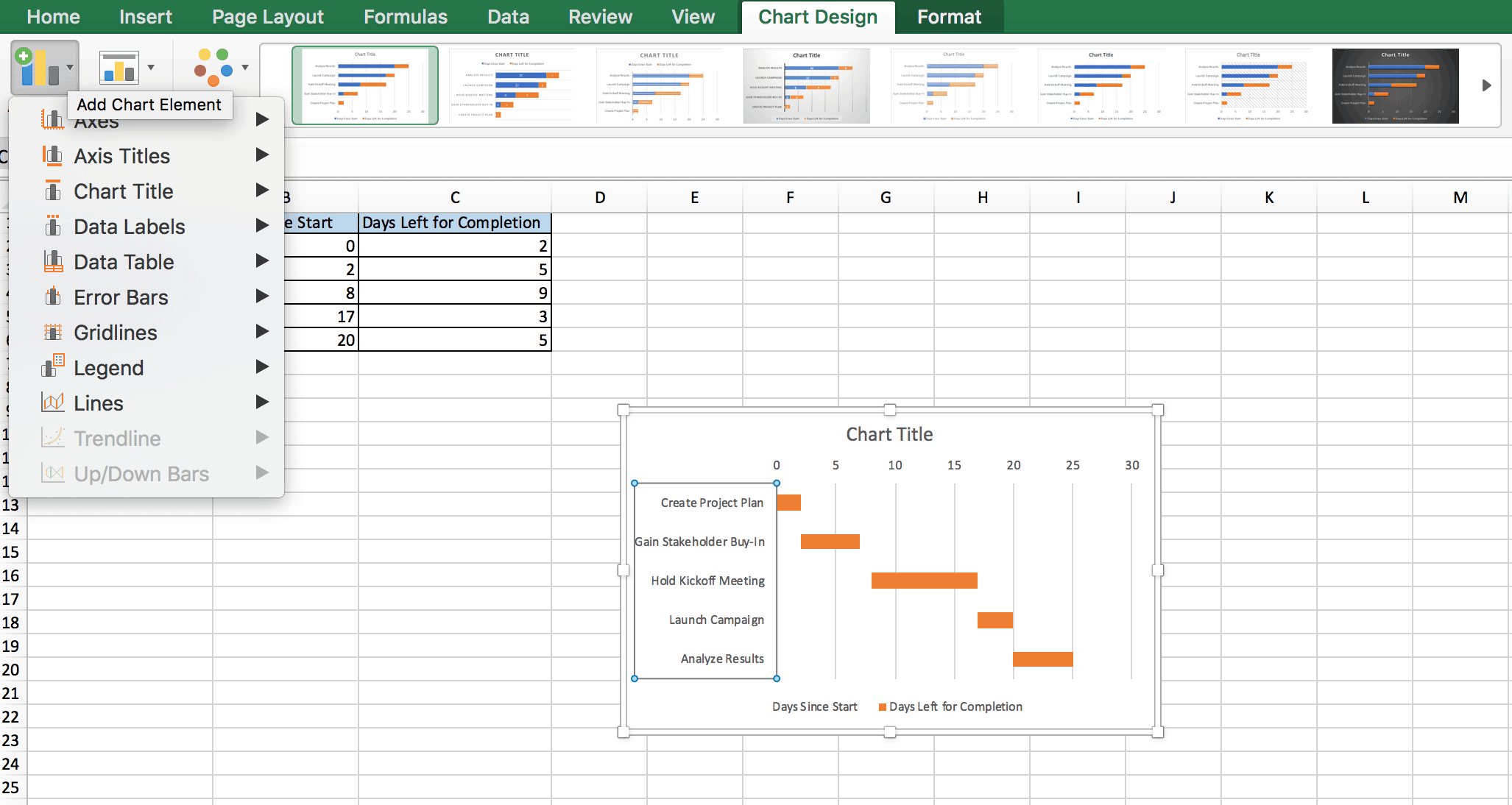Viewport: 1512px width, 805px height.
Task: Click the clustered bar chart style option
Action: pyautogui.click(x=364, y=85)
